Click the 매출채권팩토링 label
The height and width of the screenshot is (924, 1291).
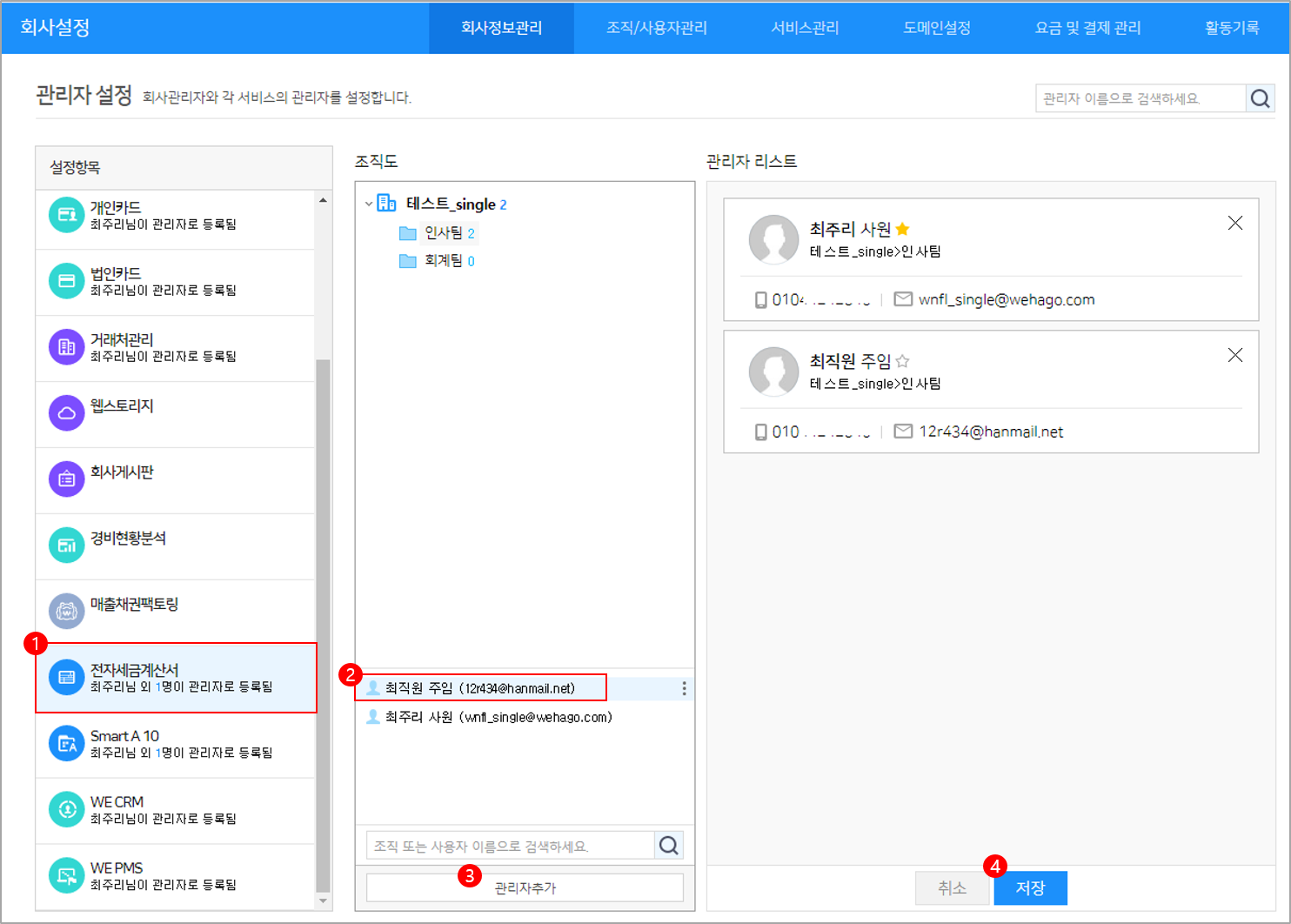tap(134, 604)
